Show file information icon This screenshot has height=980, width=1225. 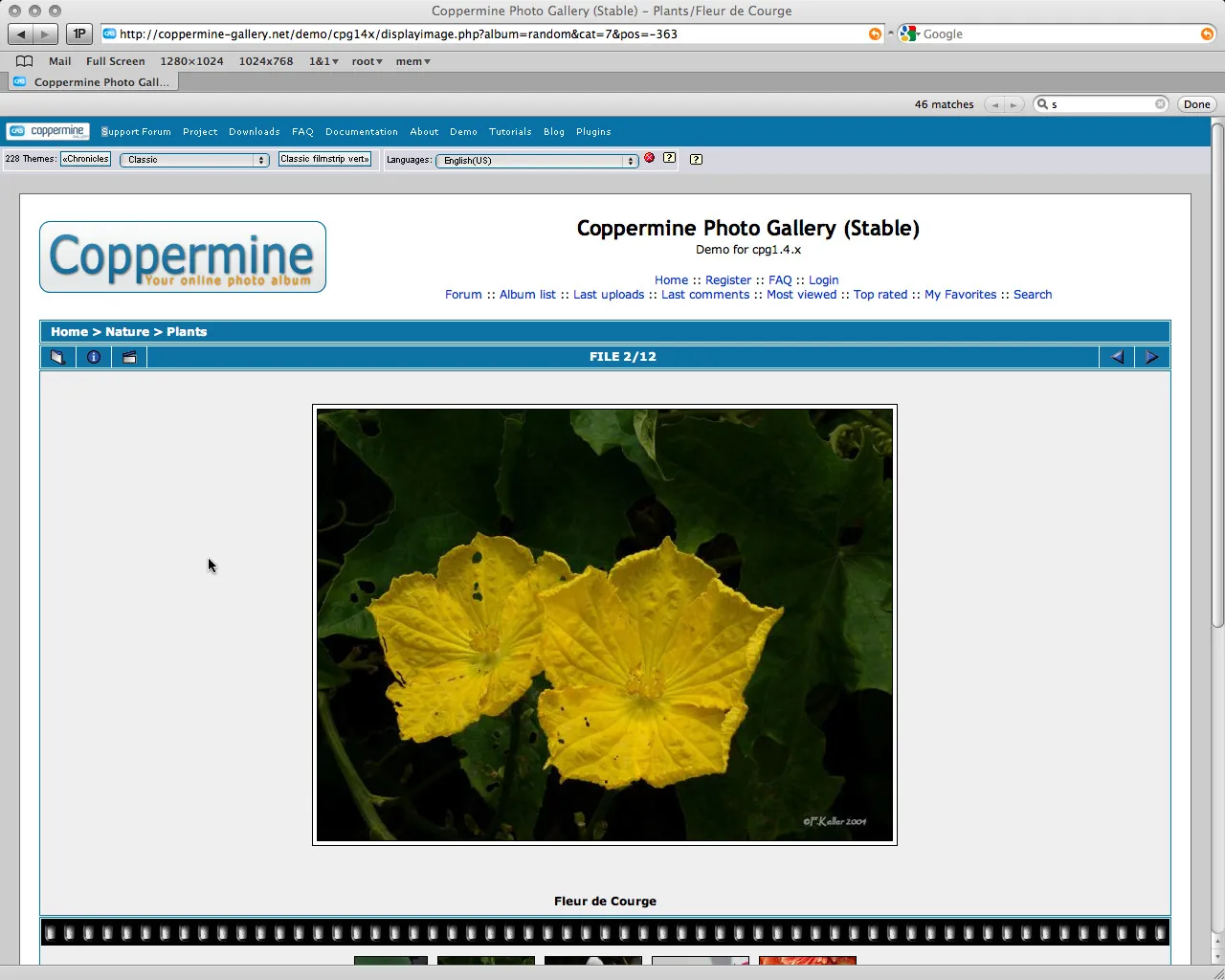pos(94,357)
